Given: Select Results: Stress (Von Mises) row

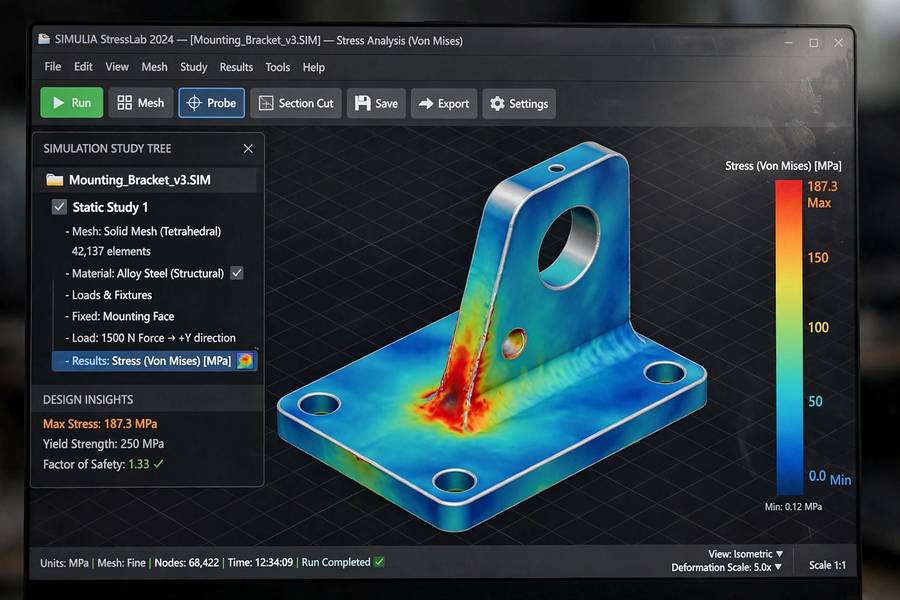Looking at the screenshot, I should click(154, 361).
